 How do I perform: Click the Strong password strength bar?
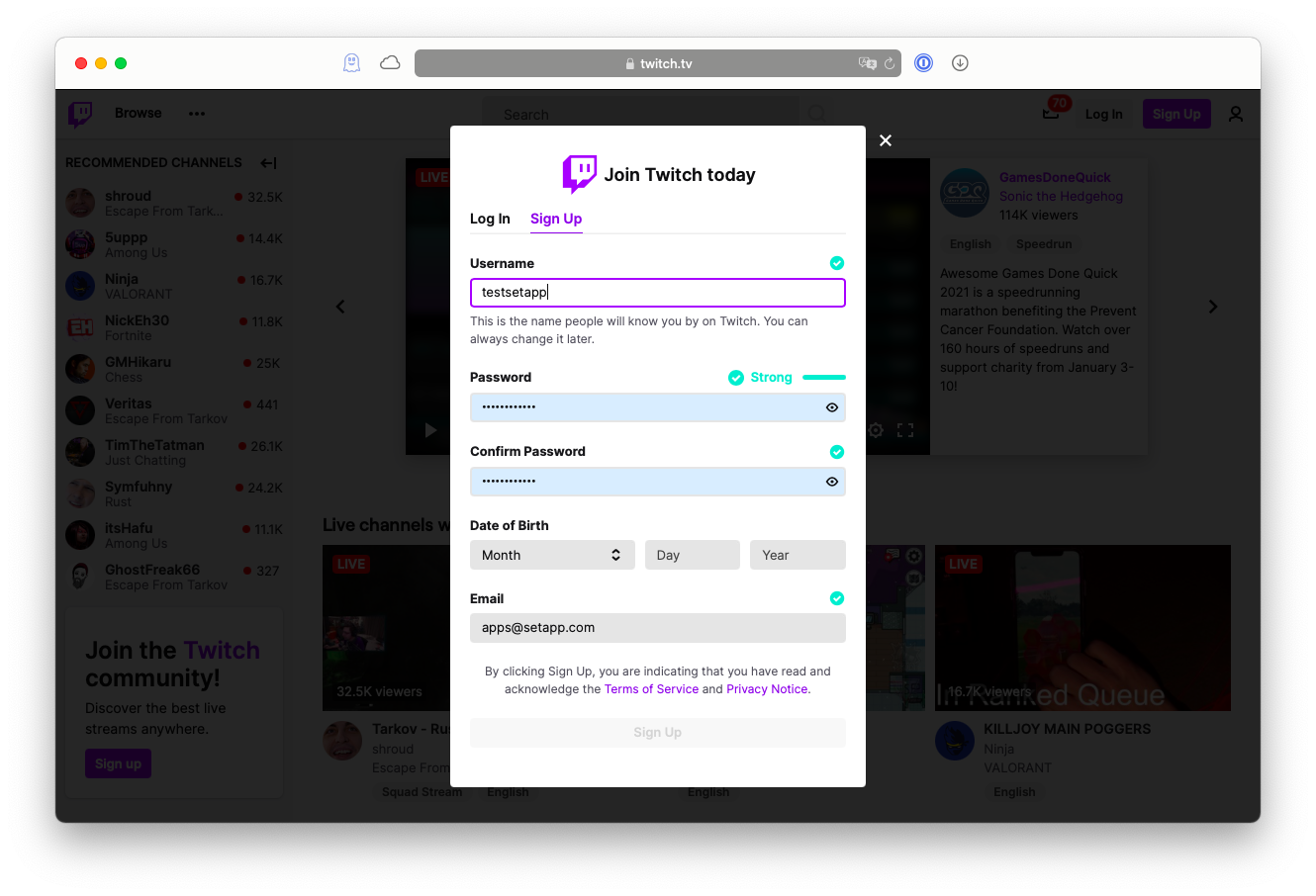[x=824, y=377]
